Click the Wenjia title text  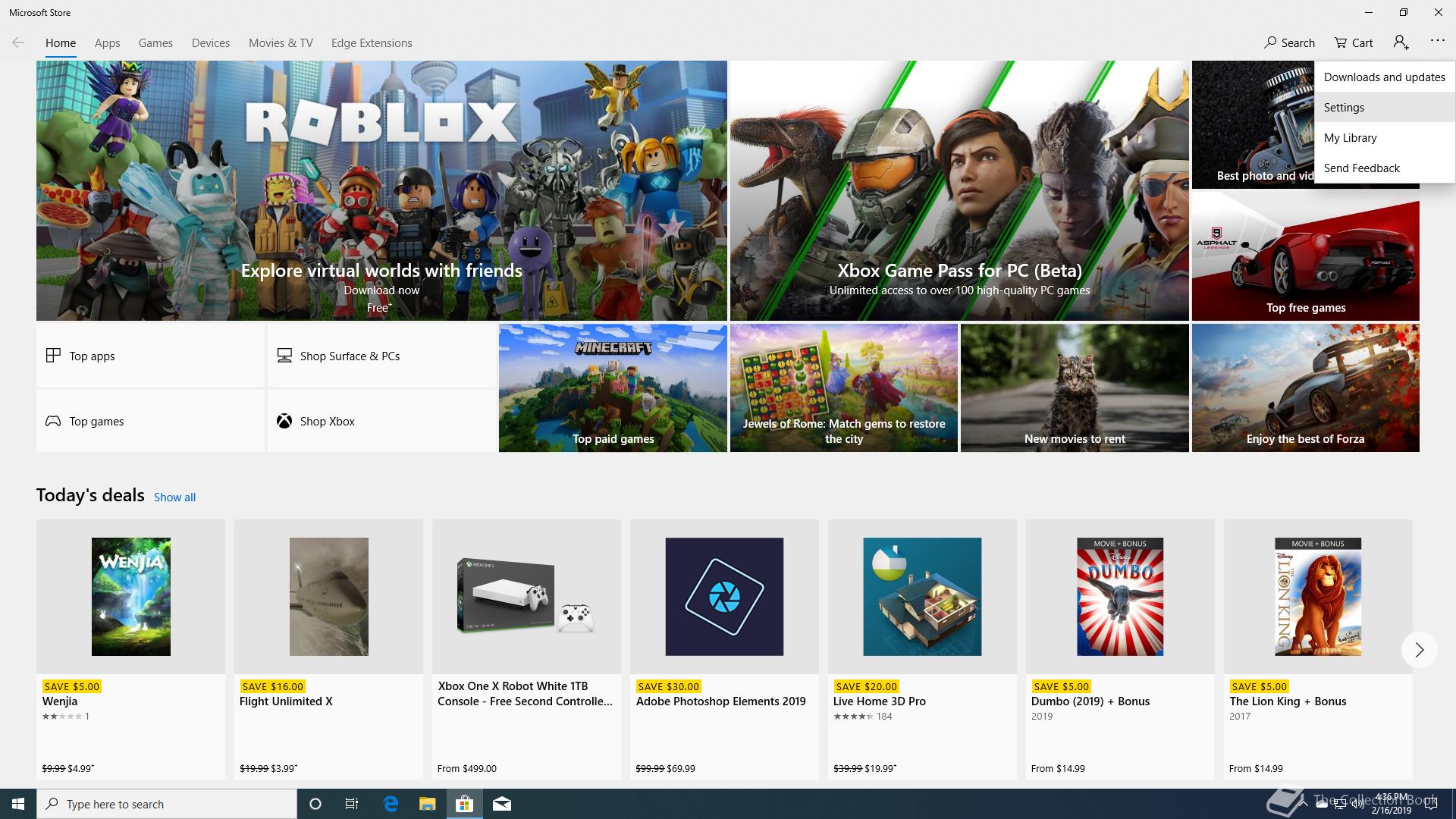(60, 701)
